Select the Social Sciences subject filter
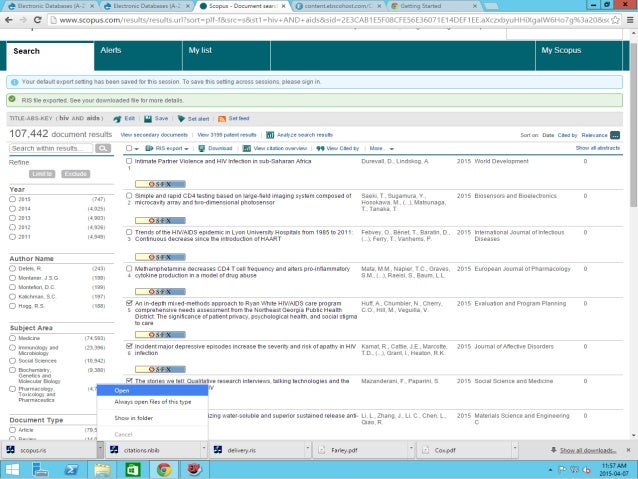The height and width of the screenshot is (479, 638). (x=12, y=361)
